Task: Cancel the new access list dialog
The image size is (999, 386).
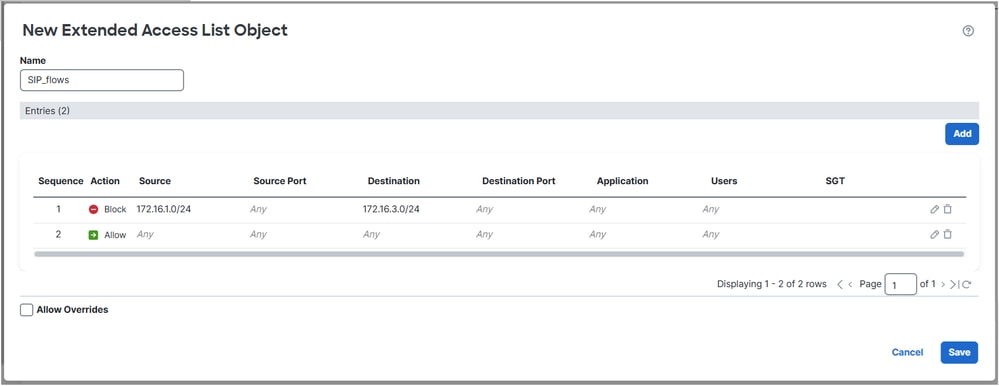Action: (x=907, y=352)
